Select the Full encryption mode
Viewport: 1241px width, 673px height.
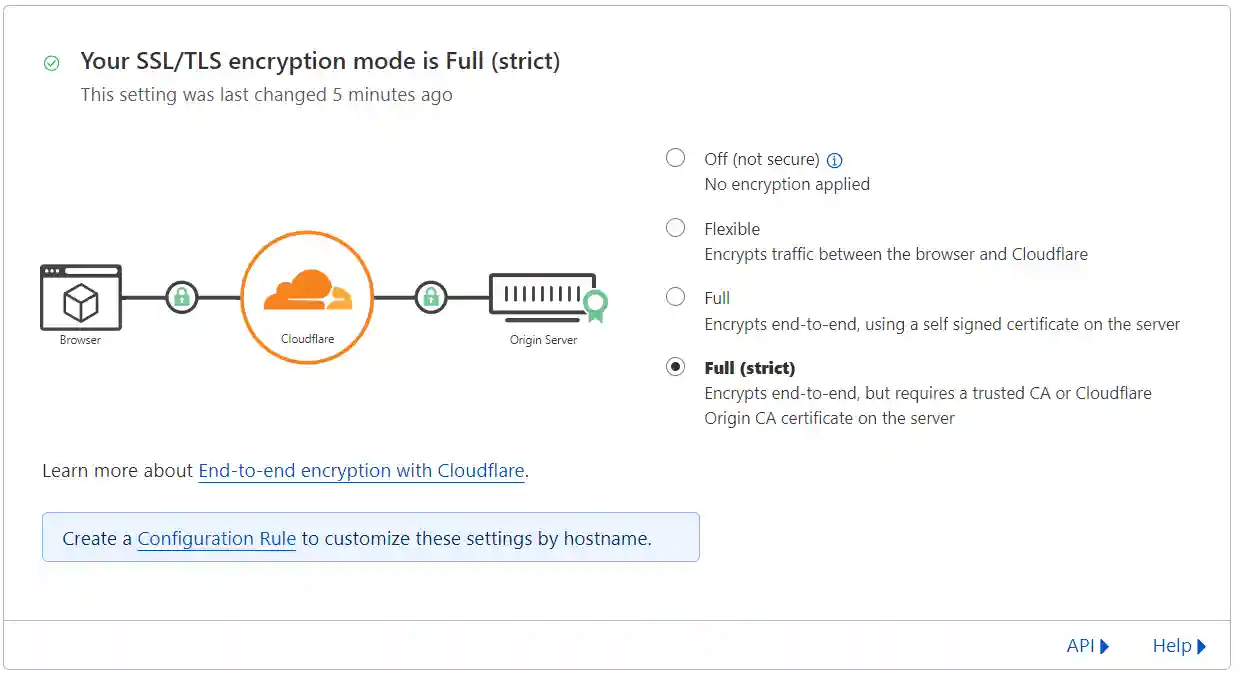(675, 297)
